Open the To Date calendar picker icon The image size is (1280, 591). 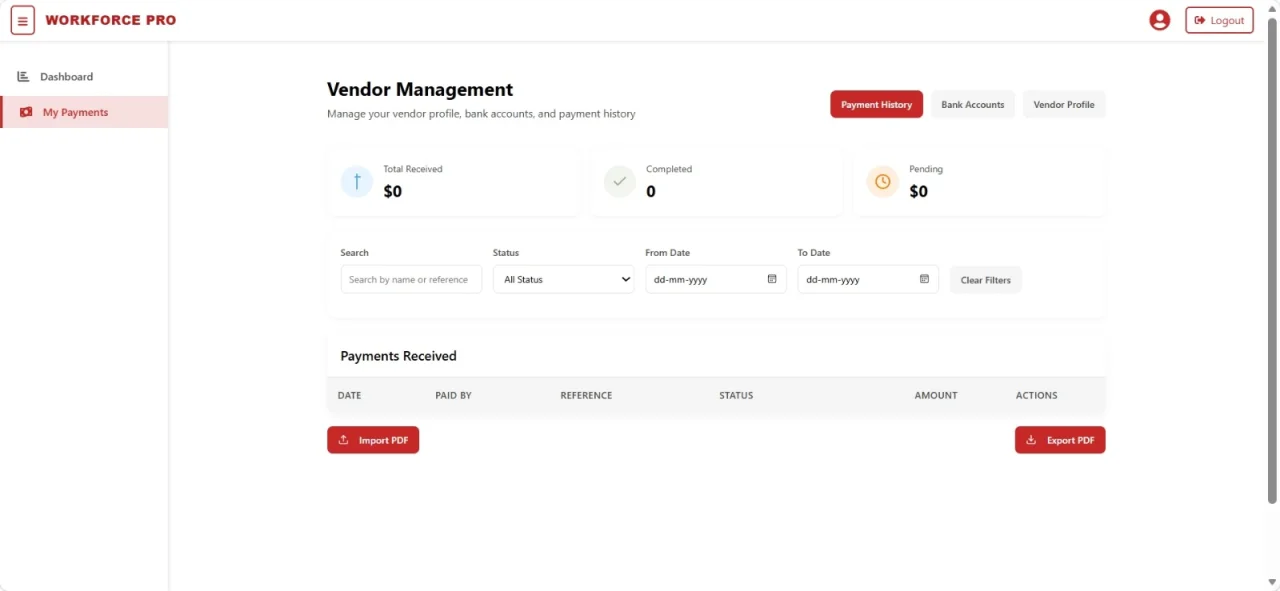(924, 279)
